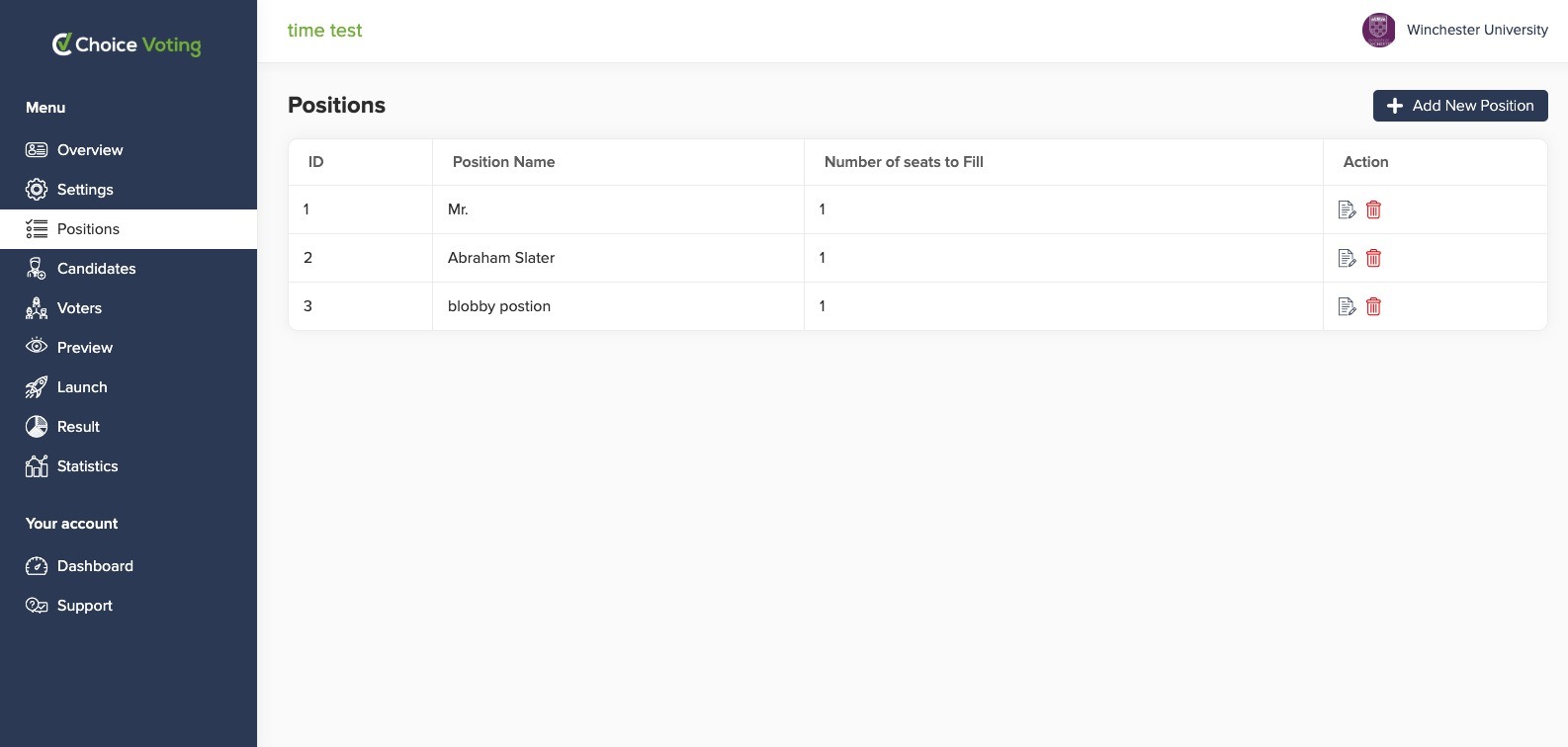This screenshot has width=1568, height=747.
Task: Click the Winchester University avatar
Action: pos(1378,30)
